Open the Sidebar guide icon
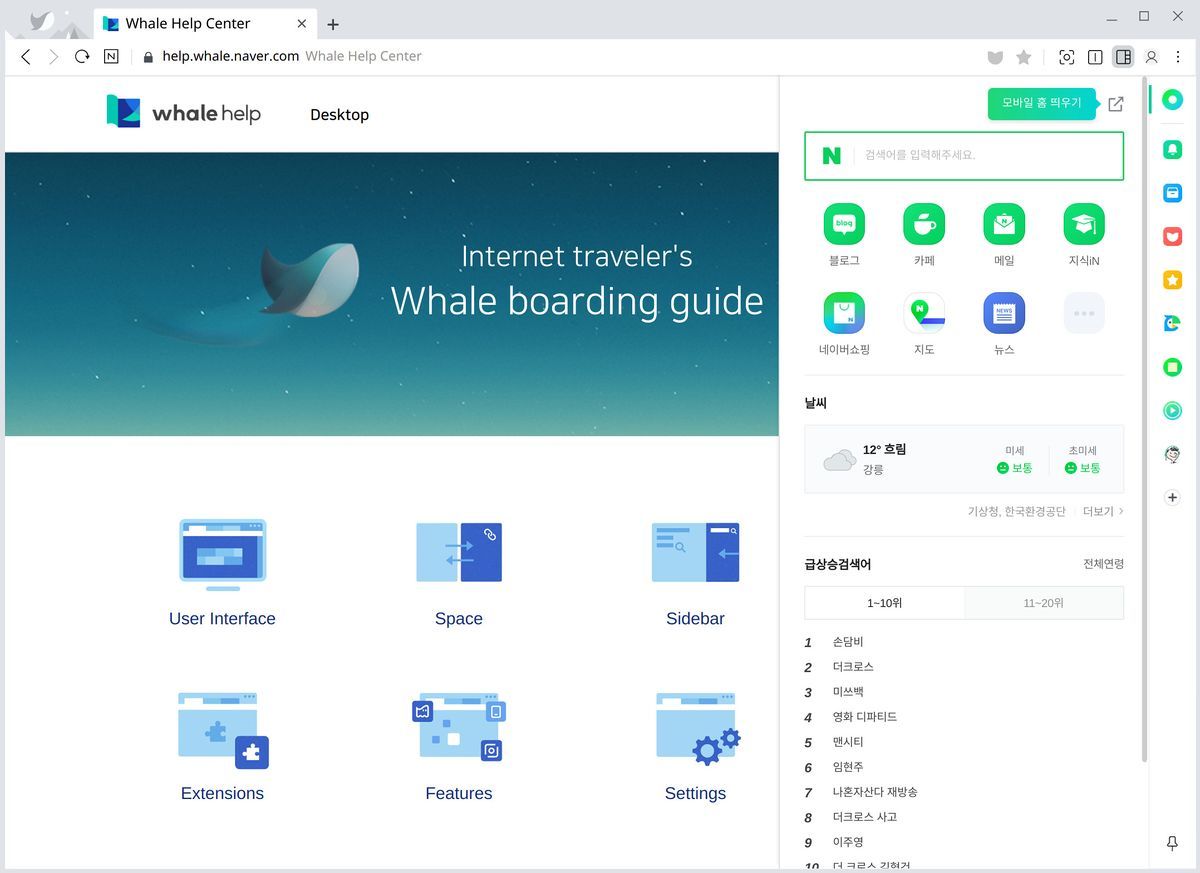 695,552
